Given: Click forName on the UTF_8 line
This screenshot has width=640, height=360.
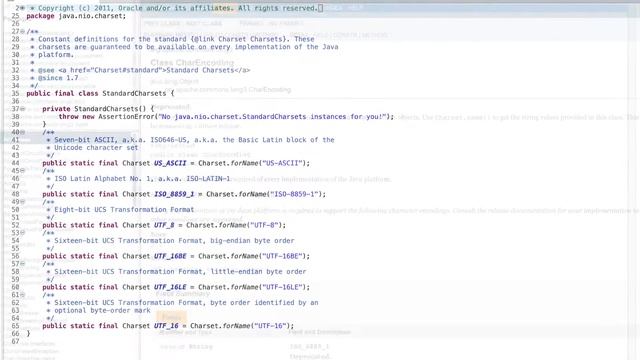Looking at the screenshot, I should pos(234,225).
